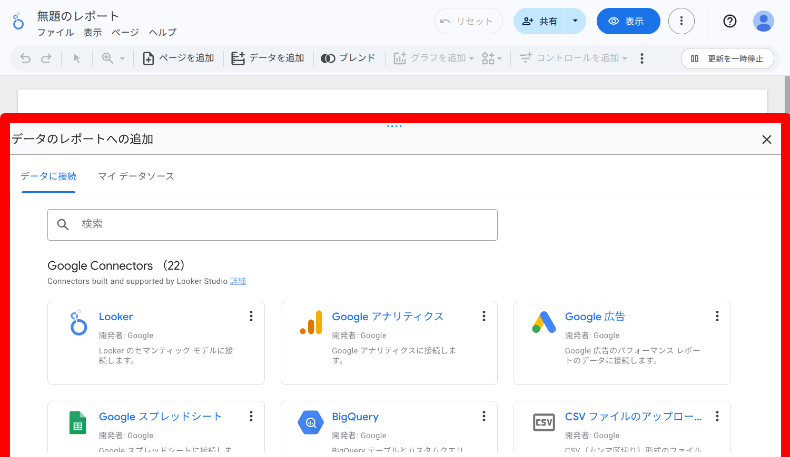The width and height of the screenshot is (790, 457).
Task: Select the Looker connector card
Action: tap(156, 343)
